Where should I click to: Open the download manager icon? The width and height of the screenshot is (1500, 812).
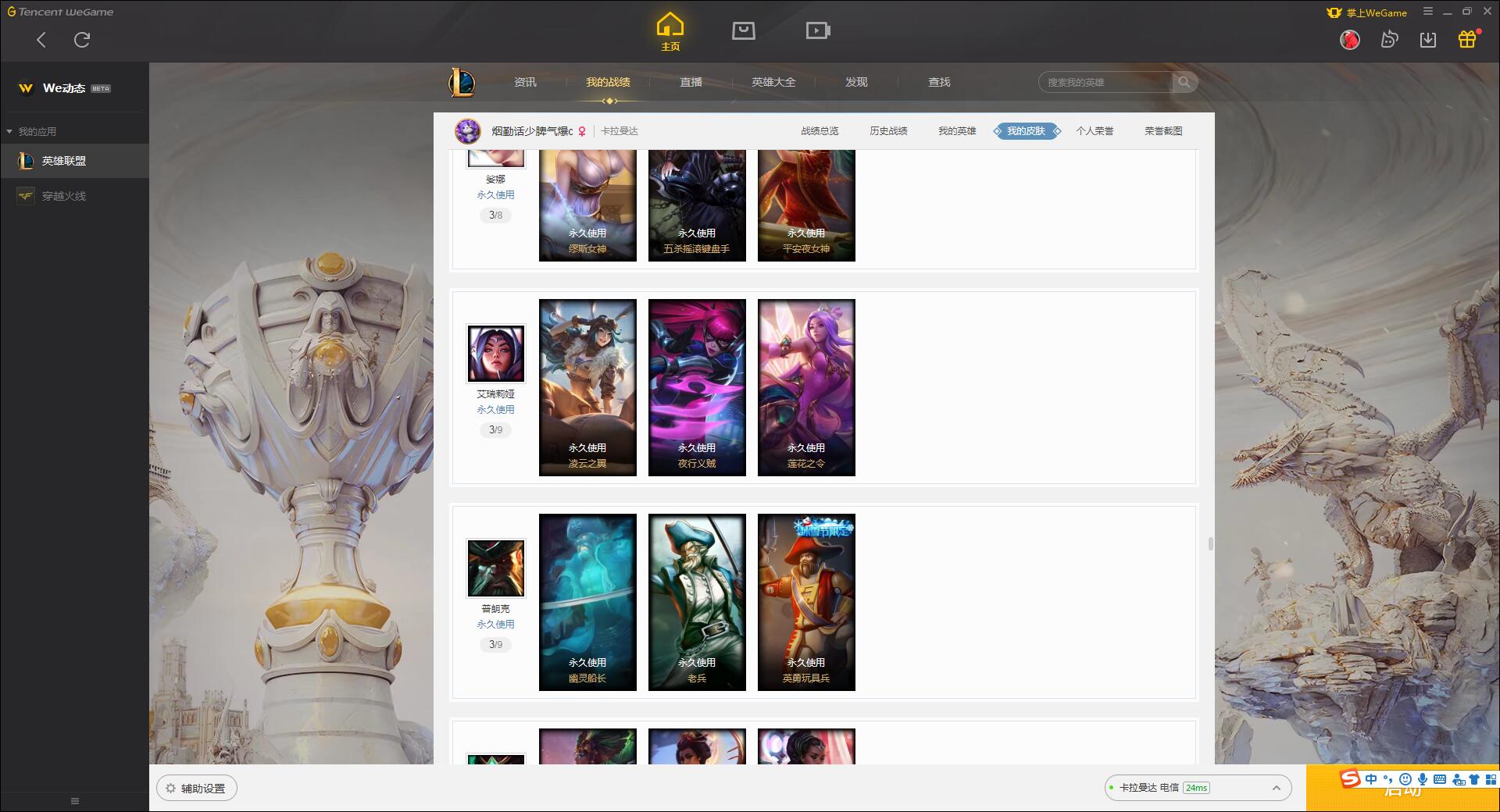1428,39
